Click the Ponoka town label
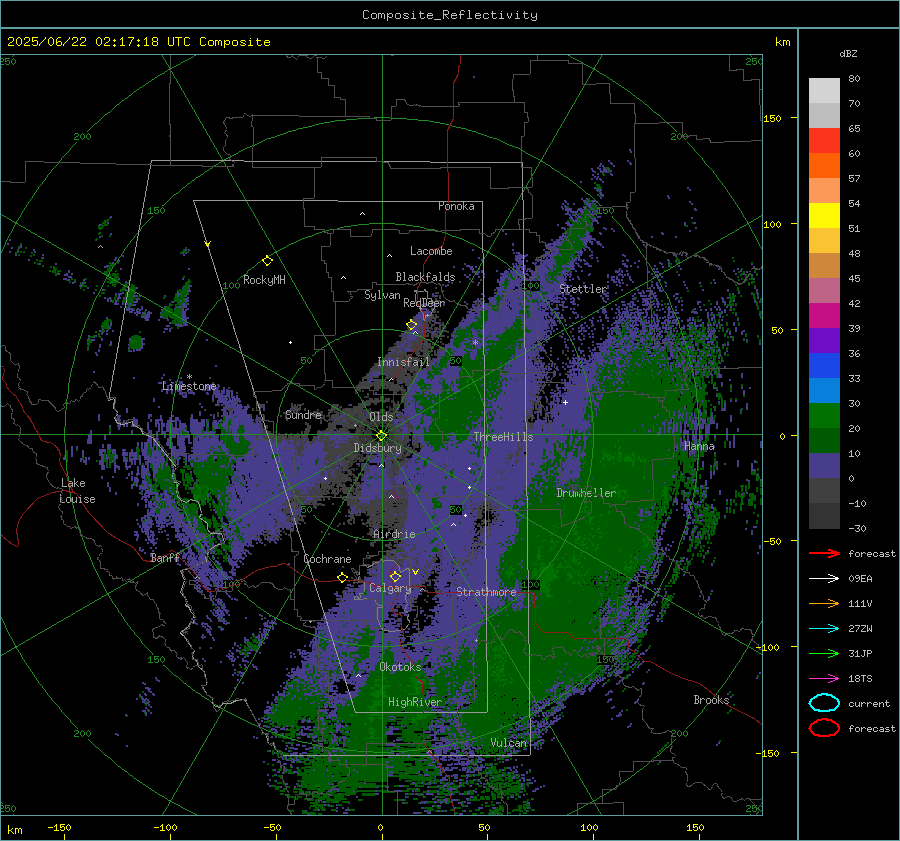The image size is (900, 841). (x=456, y=206)
